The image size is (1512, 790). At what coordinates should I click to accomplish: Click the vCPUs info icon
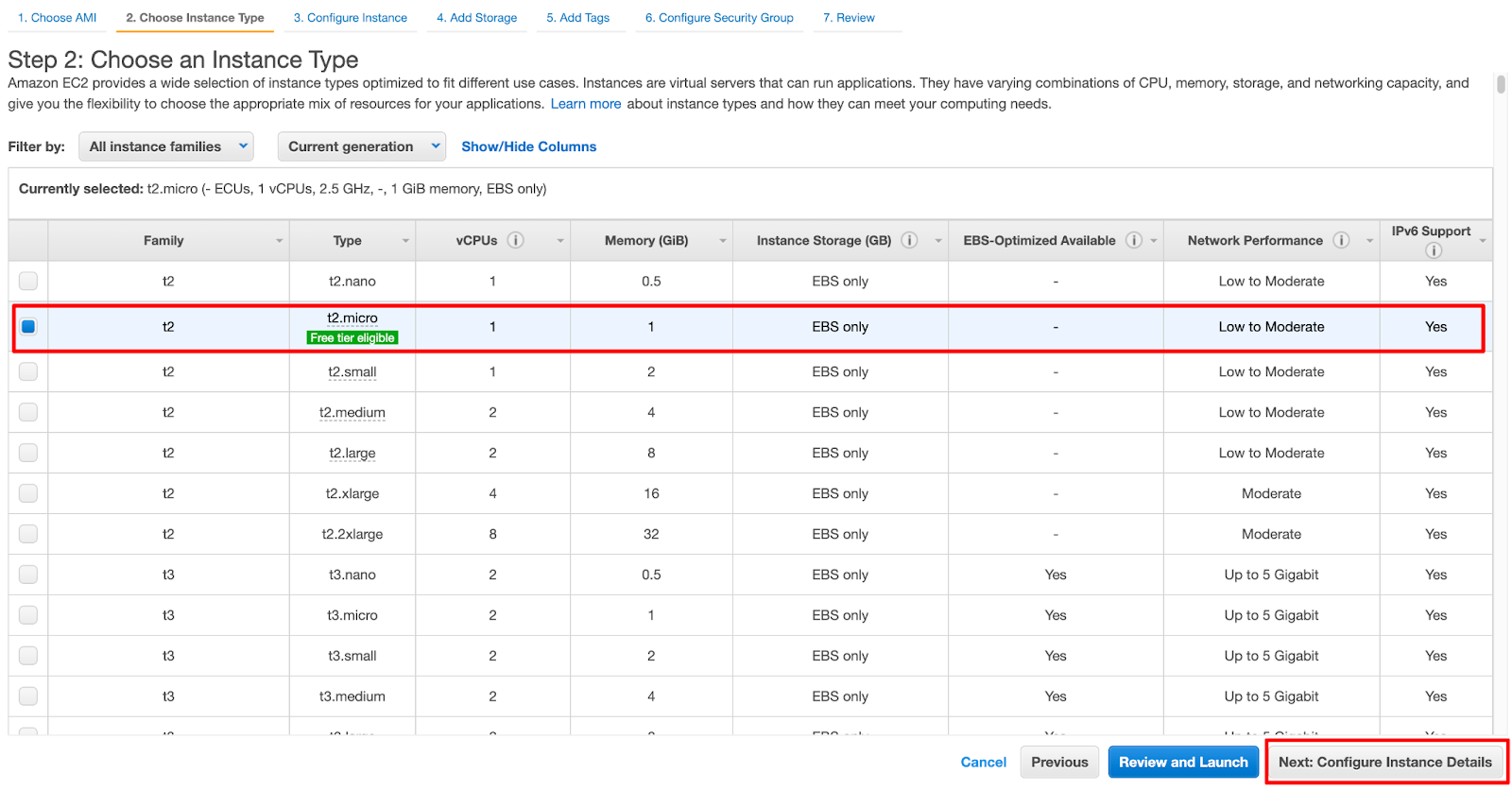pos(515,240)
